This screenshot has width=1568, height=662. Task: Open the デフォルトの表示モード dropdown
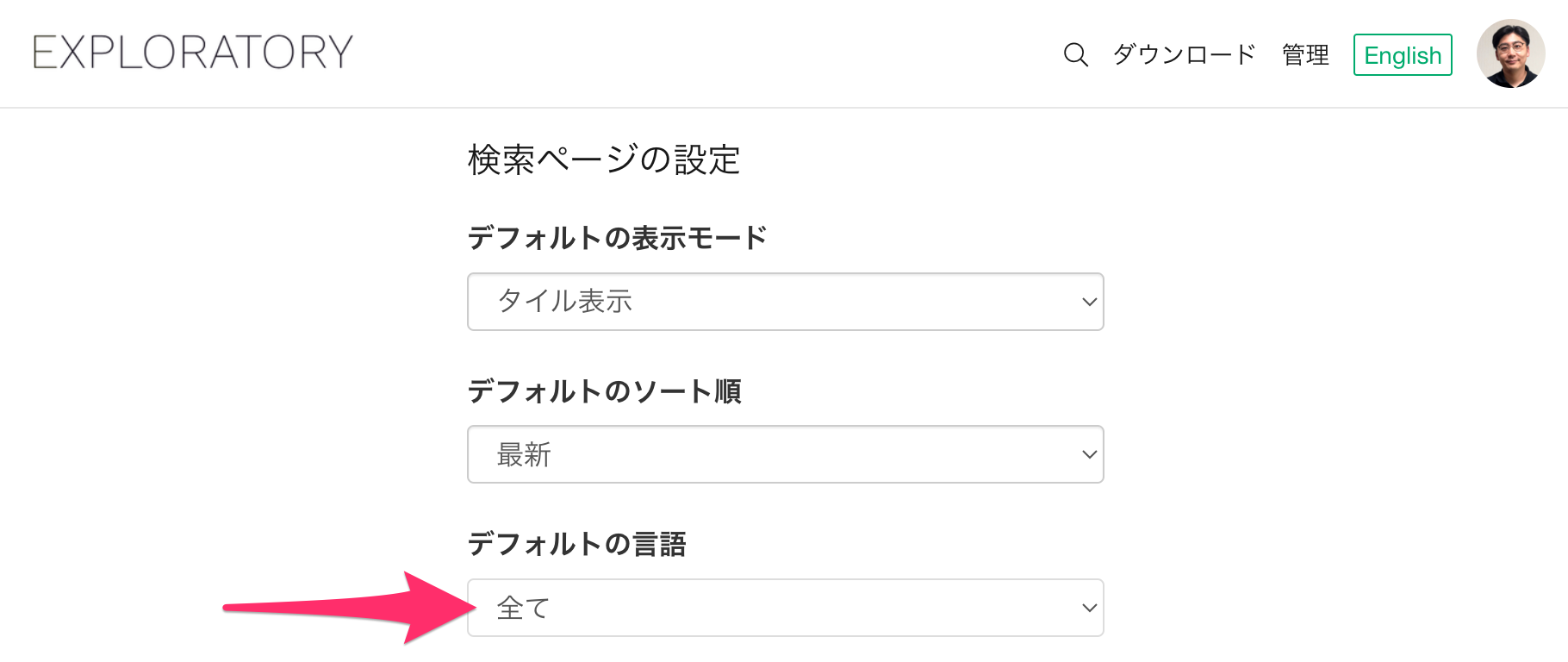coord(785,302)
